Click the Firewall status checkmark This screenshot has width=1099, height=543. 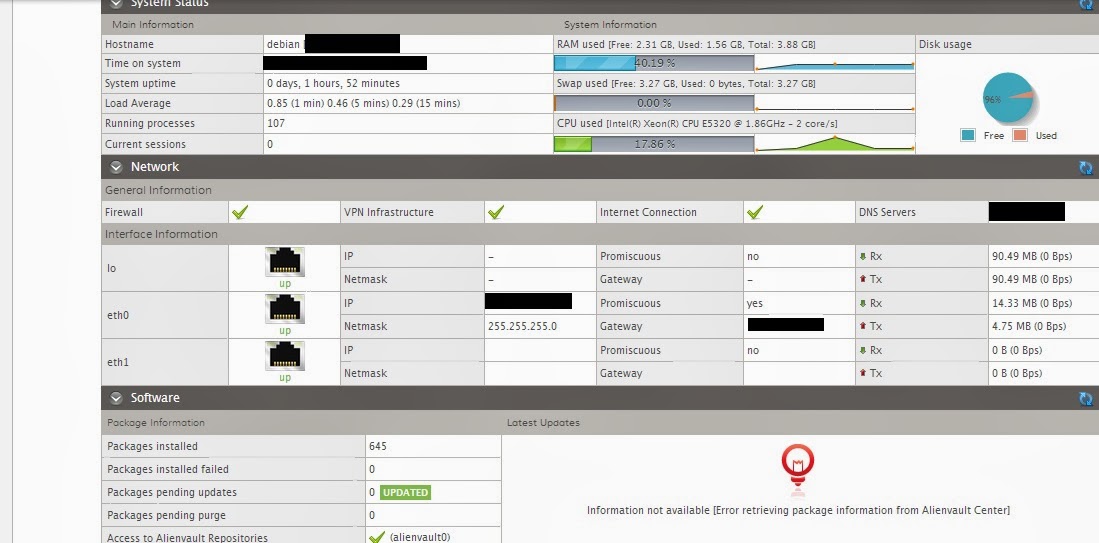(x=240, y=212)
